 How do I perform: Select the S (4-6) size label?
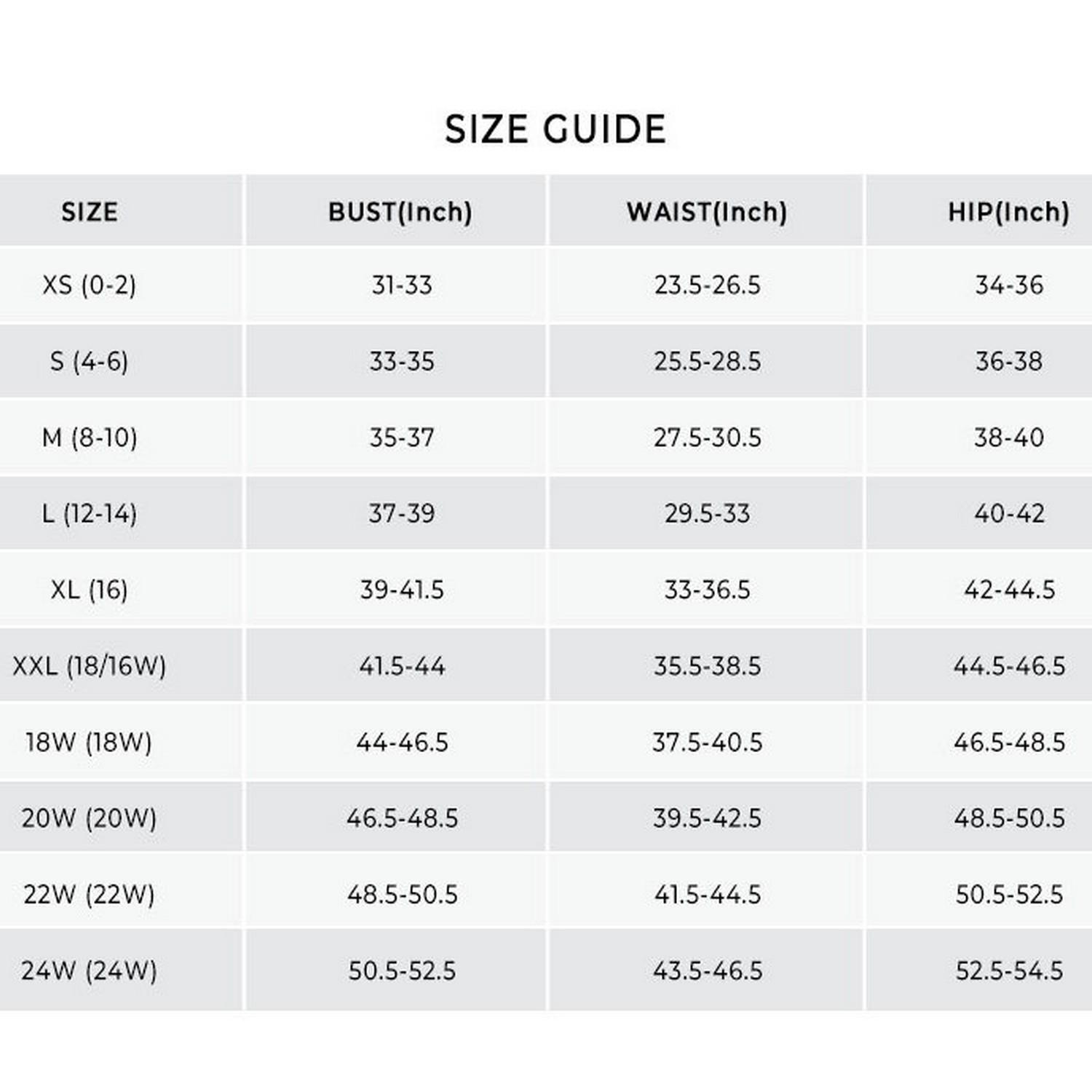point(90,361)
